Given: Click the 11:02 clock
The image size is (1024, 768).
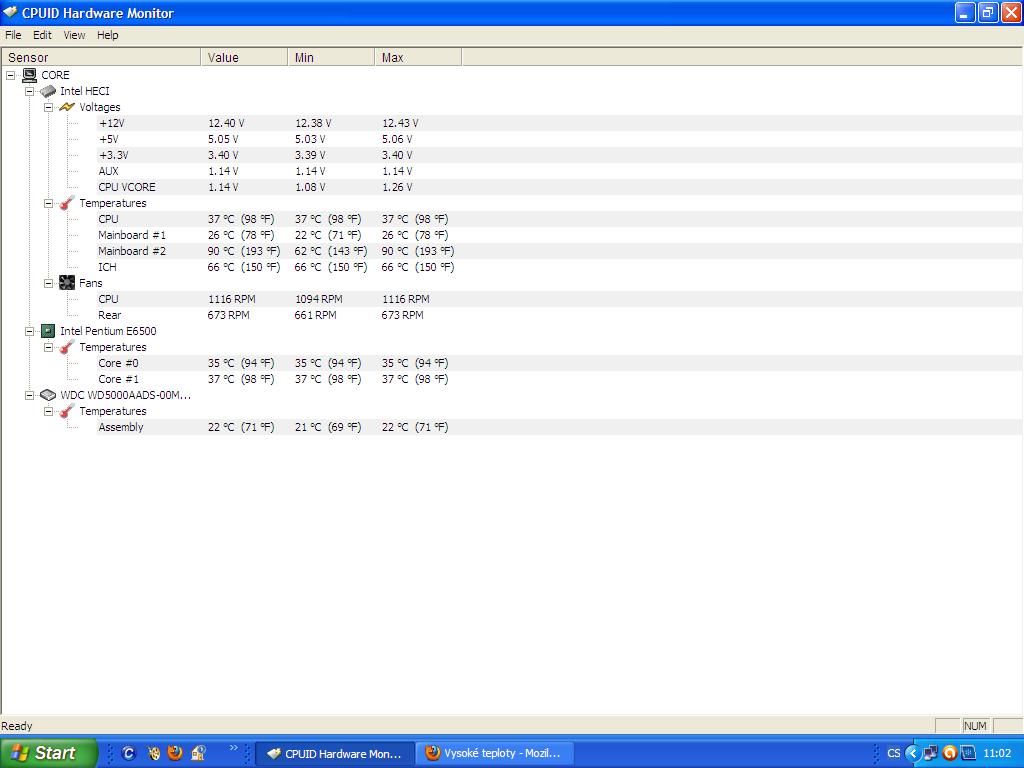Looking at the screenshot, I should coord(997,754).
